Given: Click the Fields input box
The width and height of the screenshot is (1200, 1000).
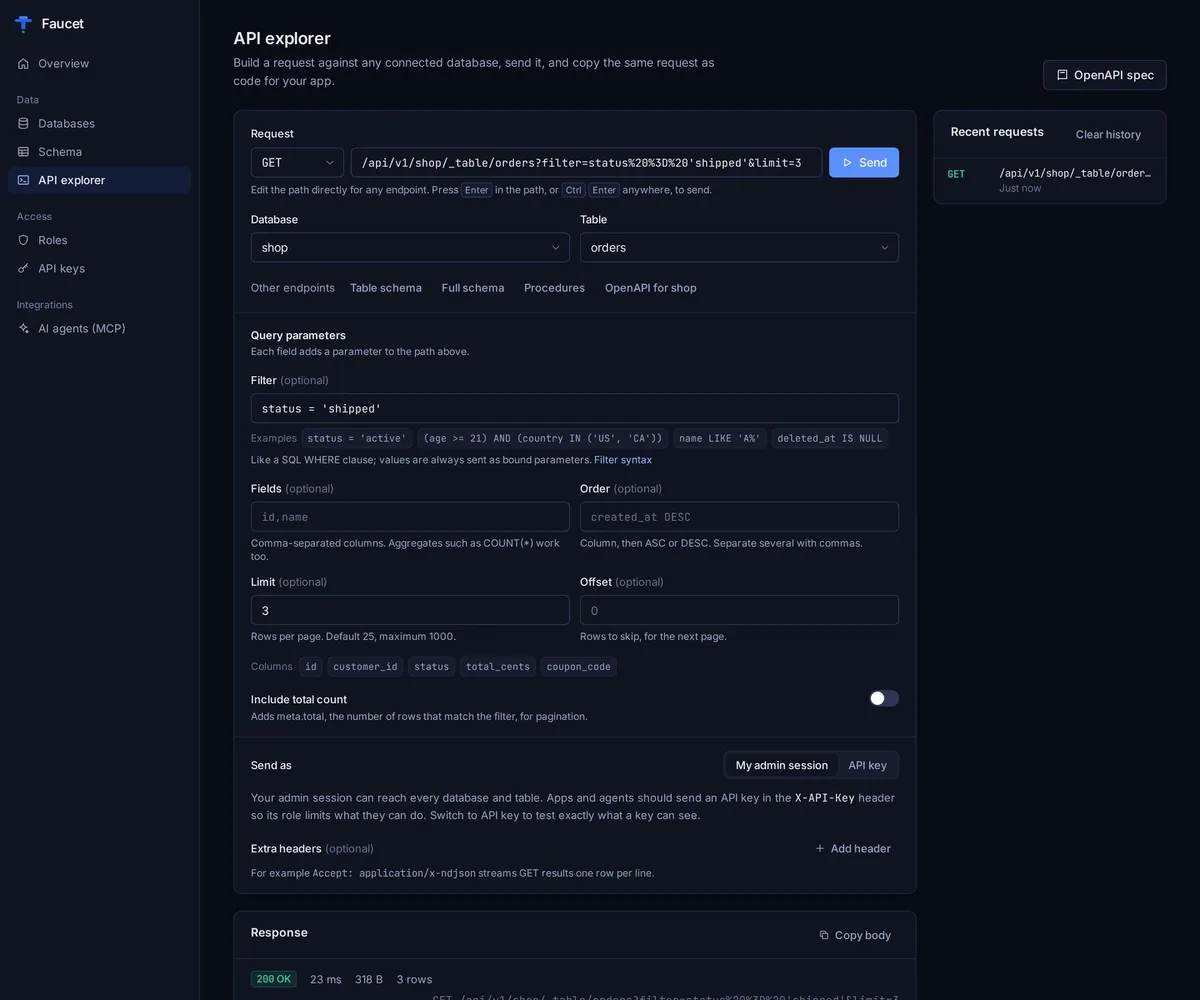Looking at the screenshot, I should click(410, 517).
